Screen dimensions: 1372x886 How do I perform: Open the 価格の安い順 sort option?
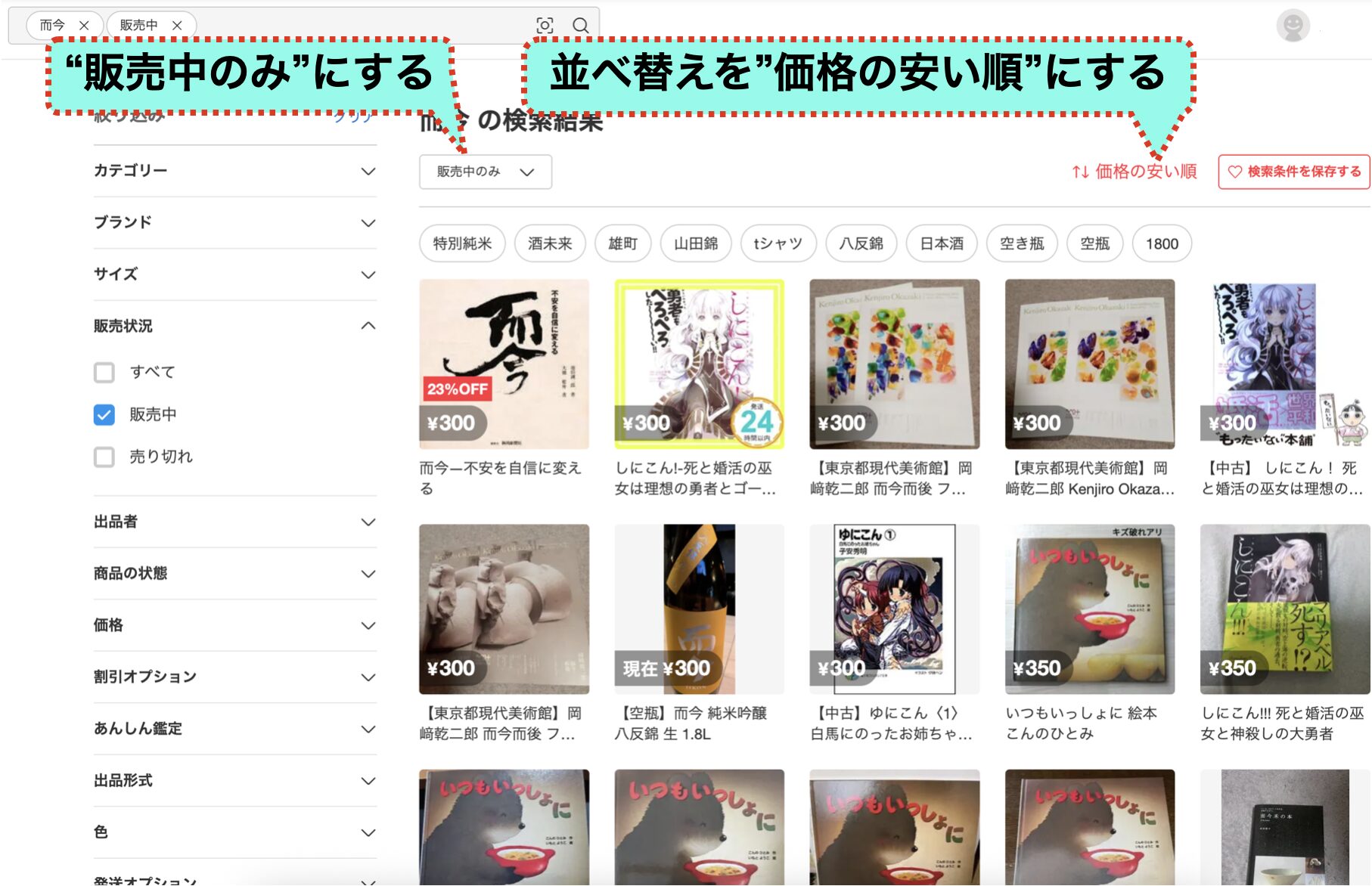pyautogui.click(x=1135, y=172)
